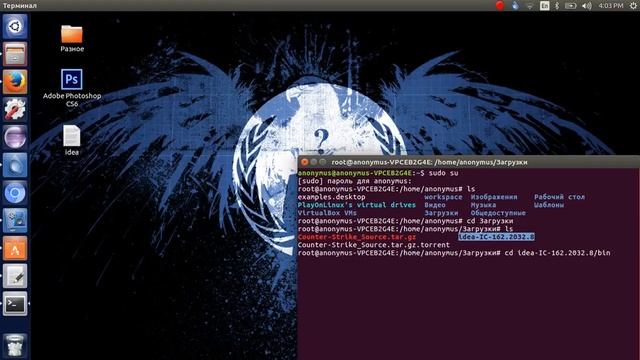Select the idea file on desktop
Screen dimensions: 640x360
(x=72, y=140)
